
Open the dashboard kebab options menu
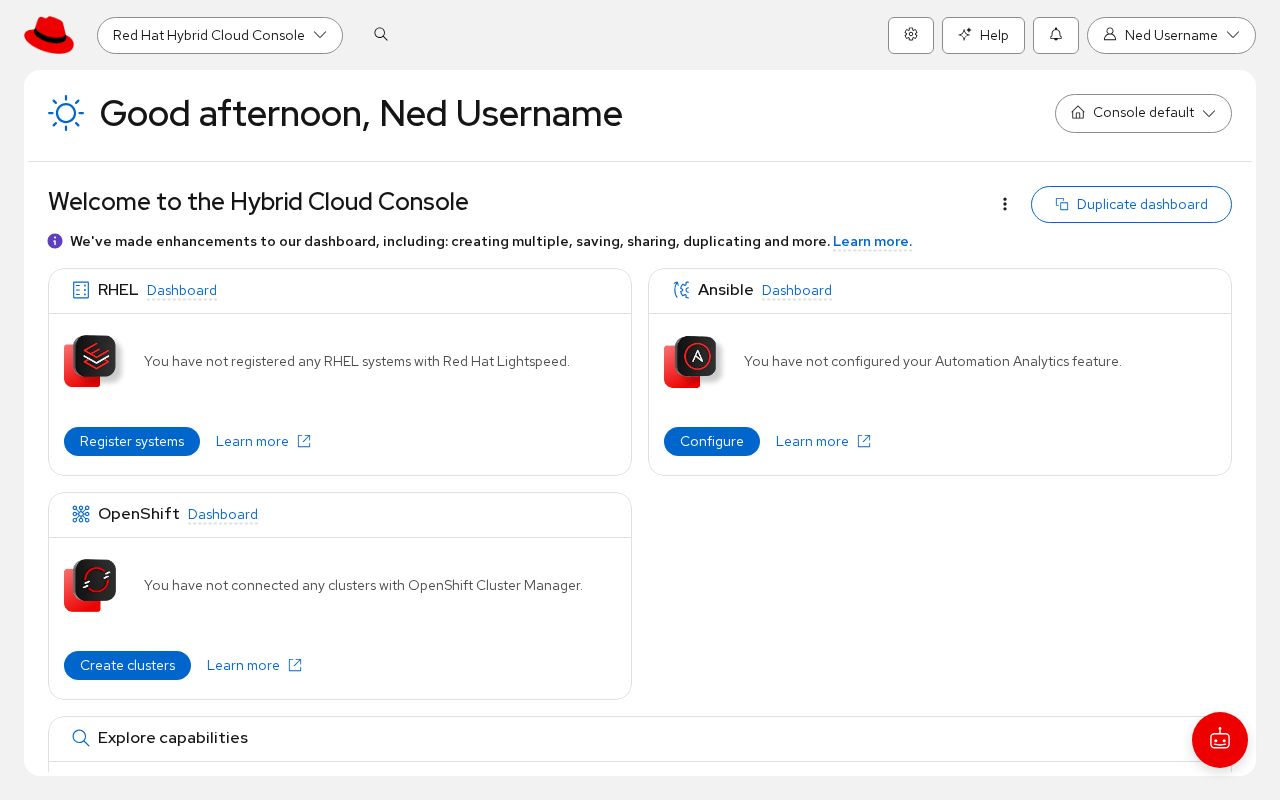[1005, 204]
